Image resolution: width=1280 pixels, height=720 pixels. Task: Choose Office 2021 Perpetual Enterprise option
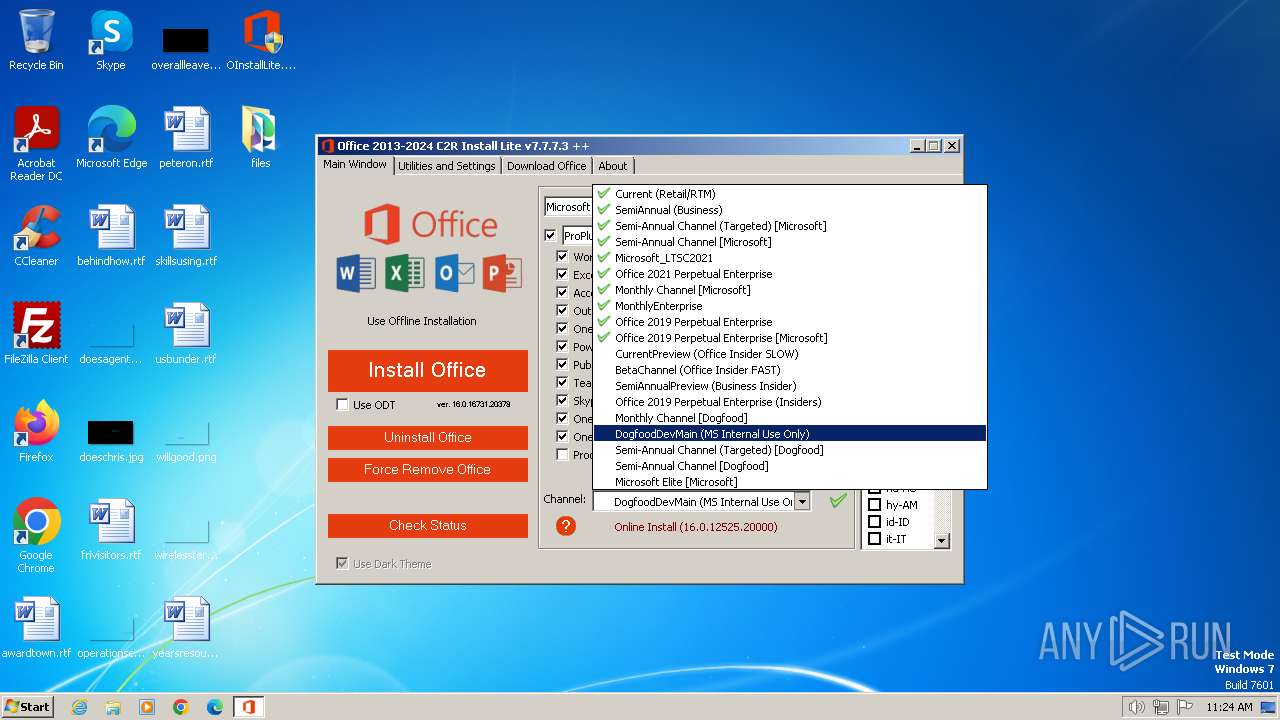[x=789, y=274]
